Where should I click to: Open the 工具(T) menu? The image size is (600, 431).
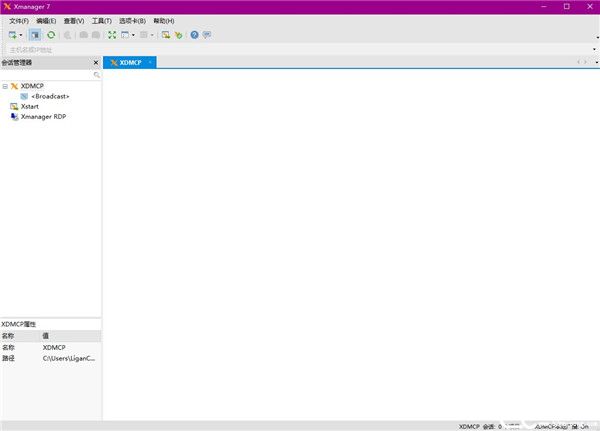click(x=102, y=20)
